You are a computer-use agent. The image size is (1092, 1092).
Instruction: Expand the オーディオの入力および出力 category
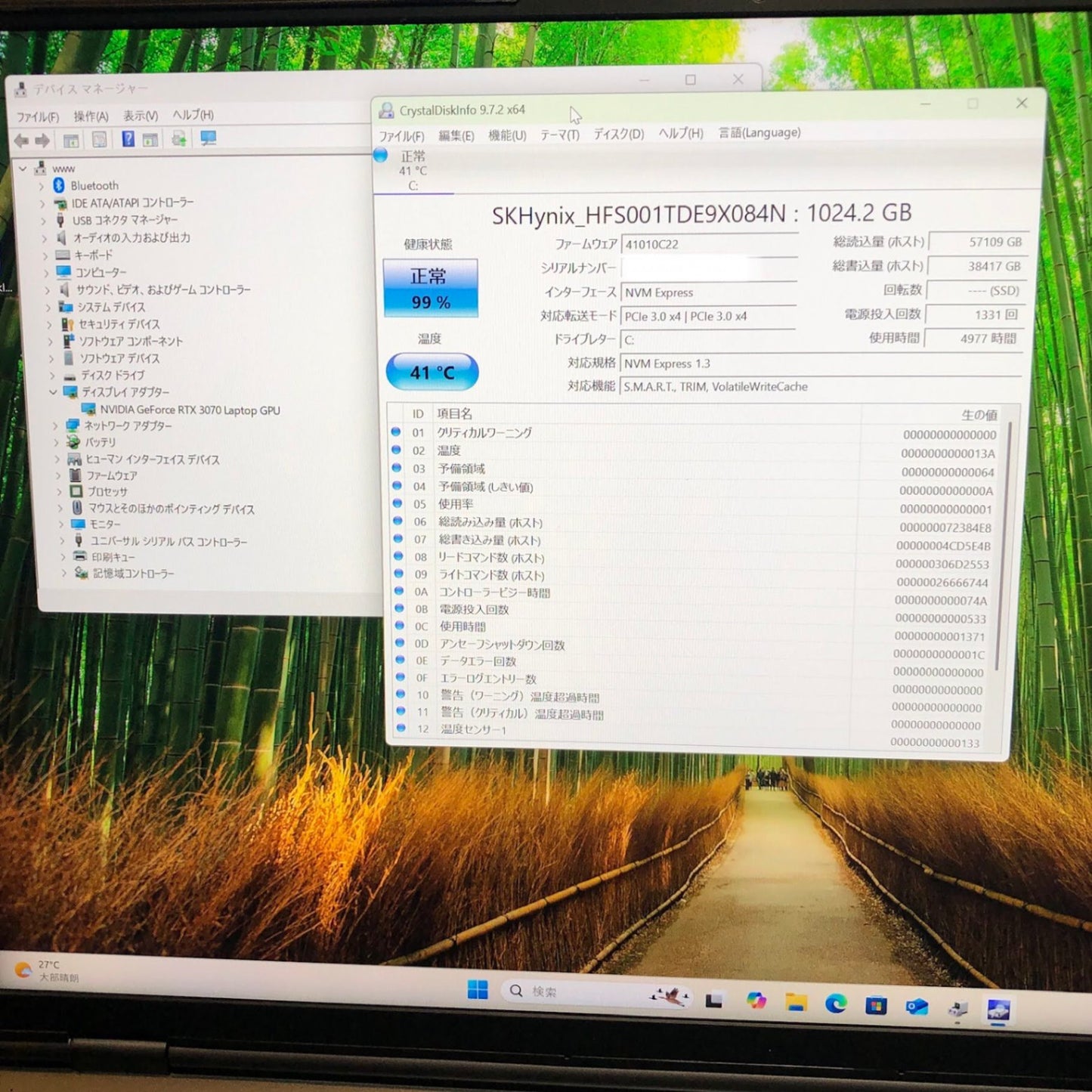45,237
